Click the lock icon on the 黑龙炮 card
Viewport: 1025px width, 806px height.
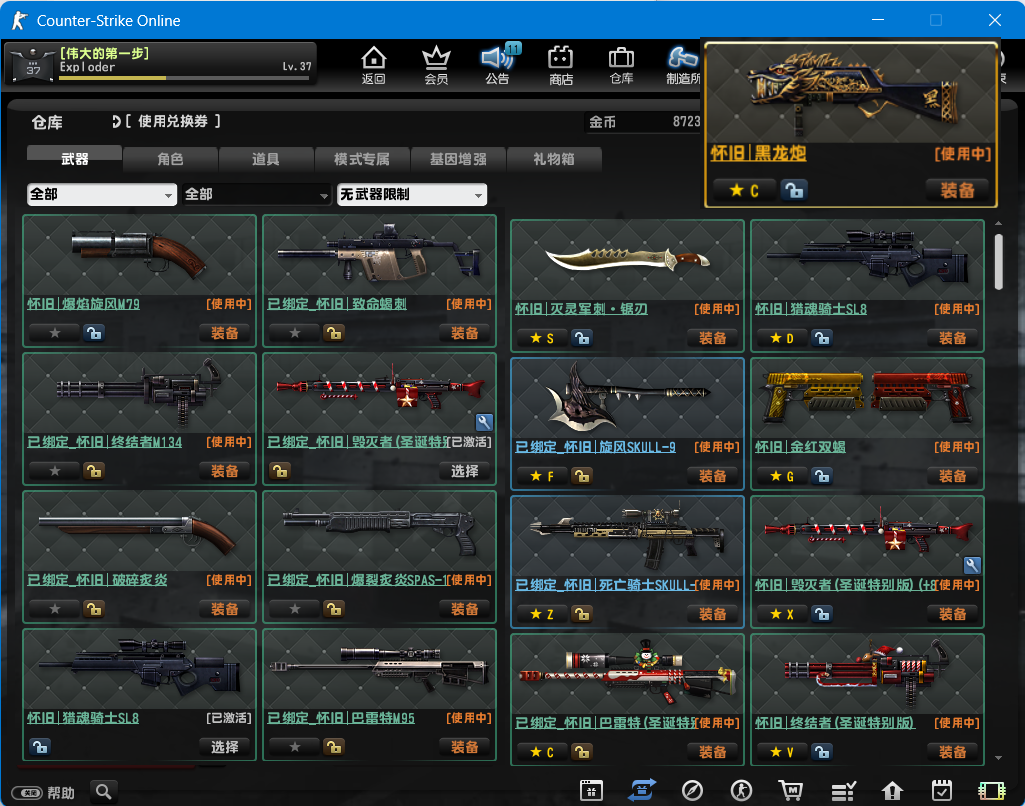click(794, 190)
